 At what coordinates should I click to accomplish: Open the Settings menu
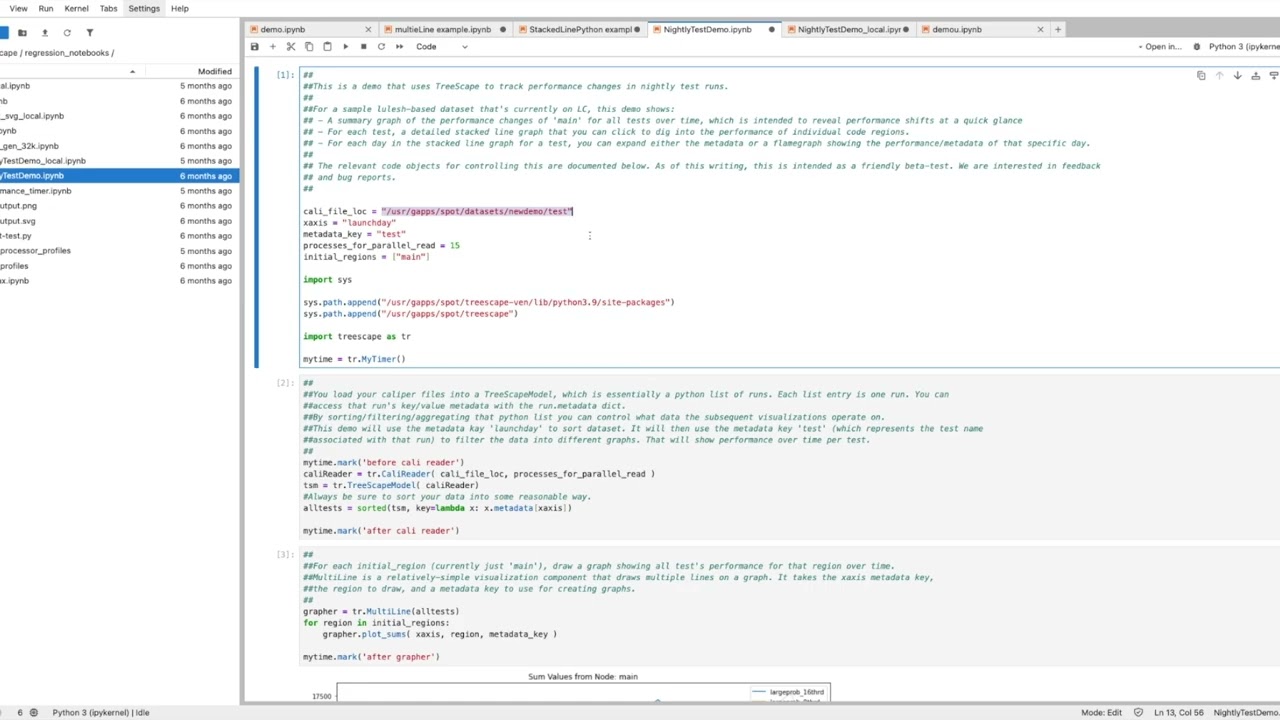coord(144,8)
